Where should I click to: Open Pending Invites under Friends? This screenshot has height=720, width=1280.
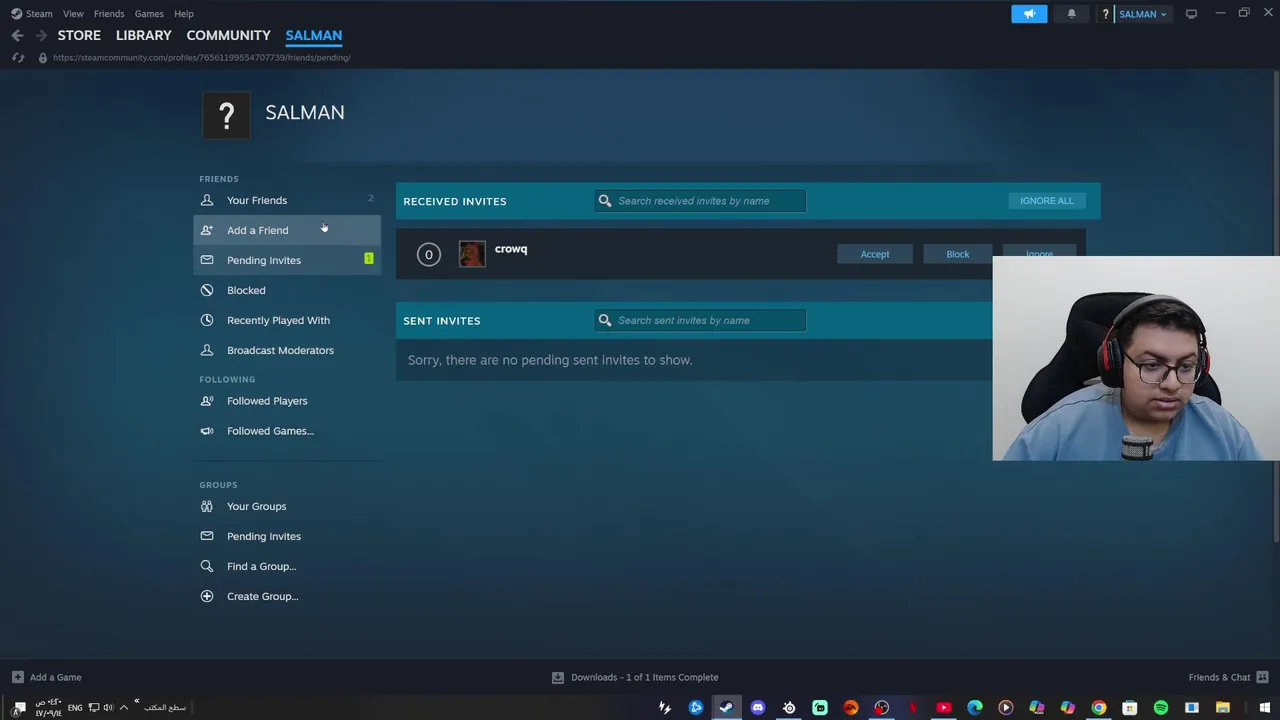point(287,260)
